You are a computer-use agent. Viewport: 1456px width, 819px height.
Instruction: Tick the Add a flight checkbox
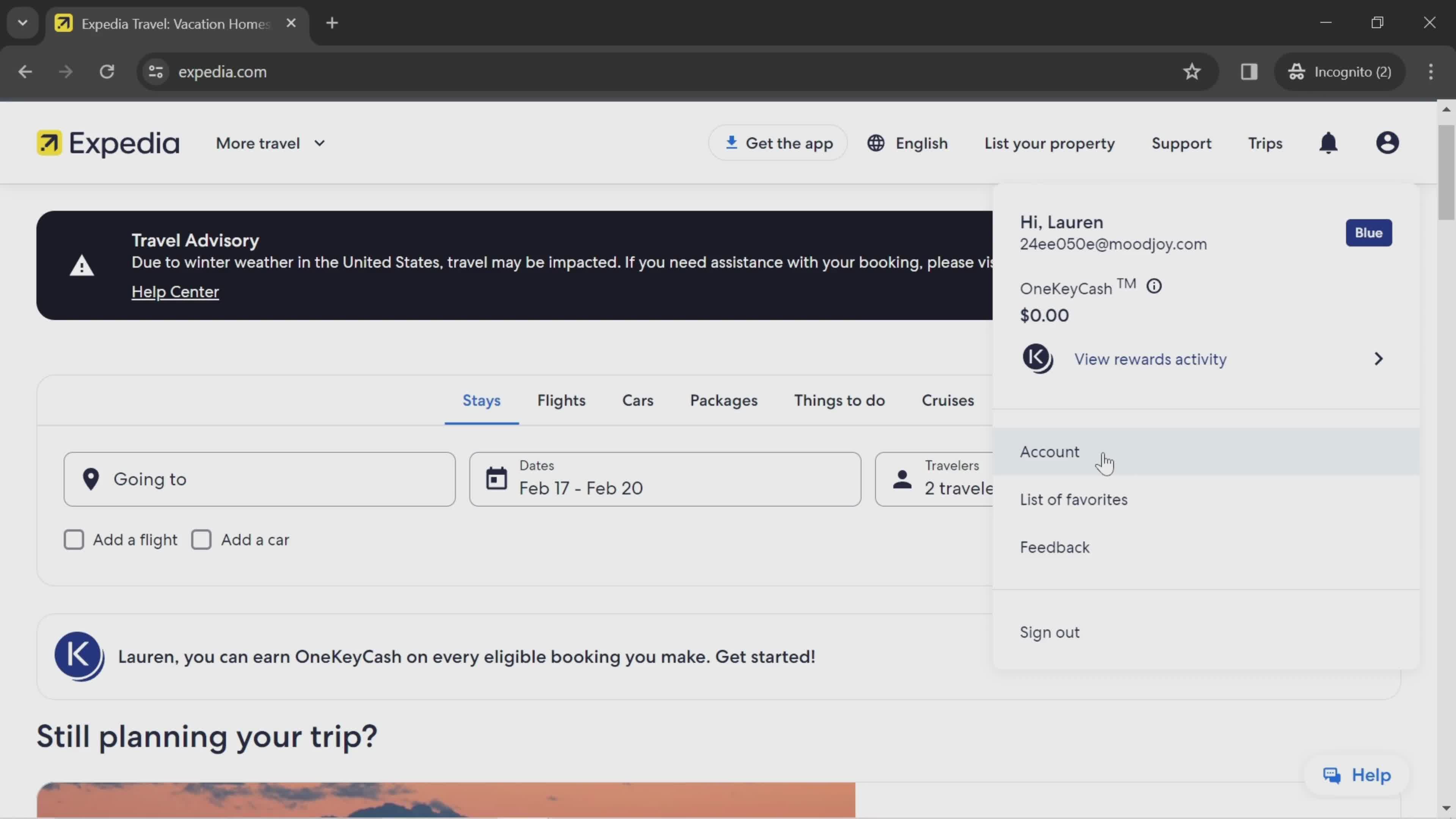tap(74, 540)
